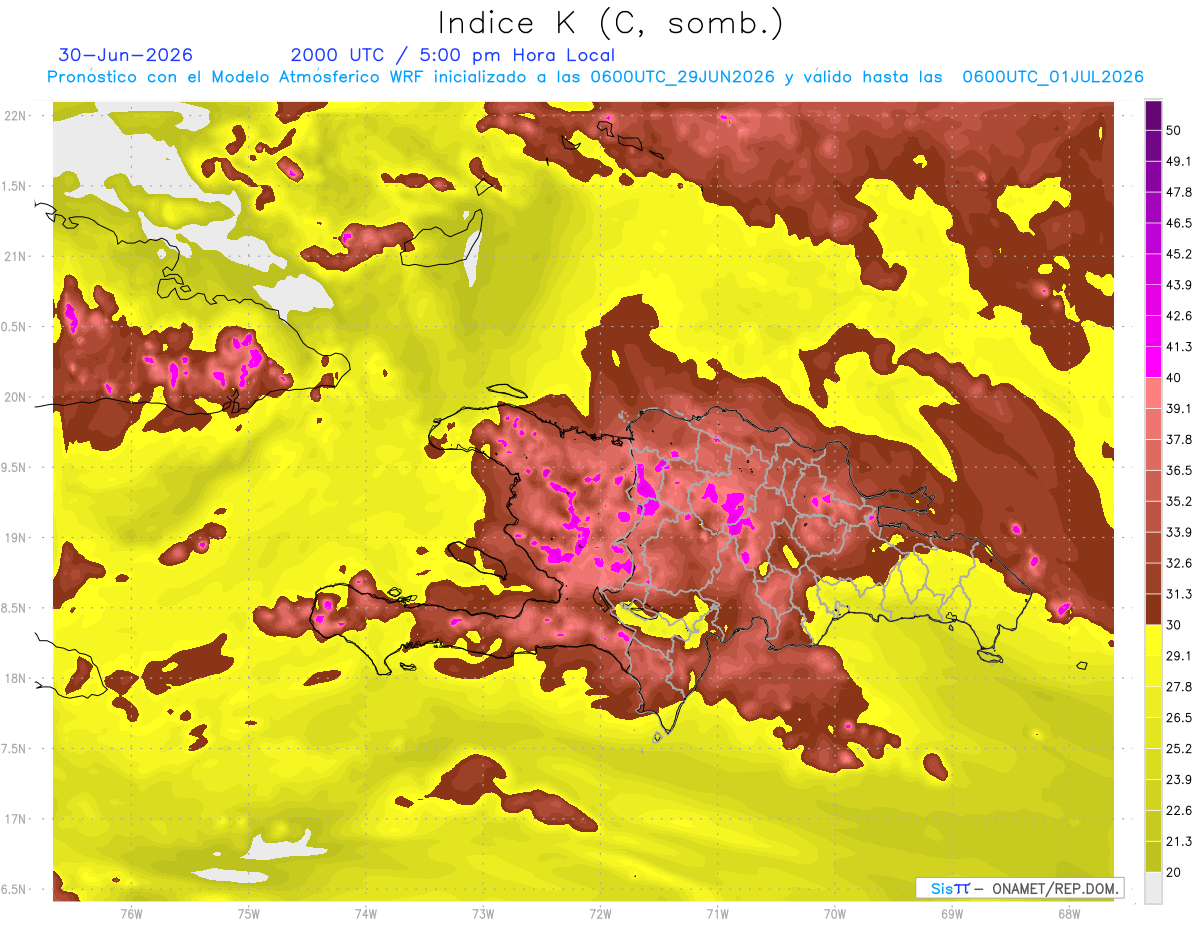1200x927 pixels.
Task: Click the color bar label "41.3"
Action: click(x=1179, y=347)
